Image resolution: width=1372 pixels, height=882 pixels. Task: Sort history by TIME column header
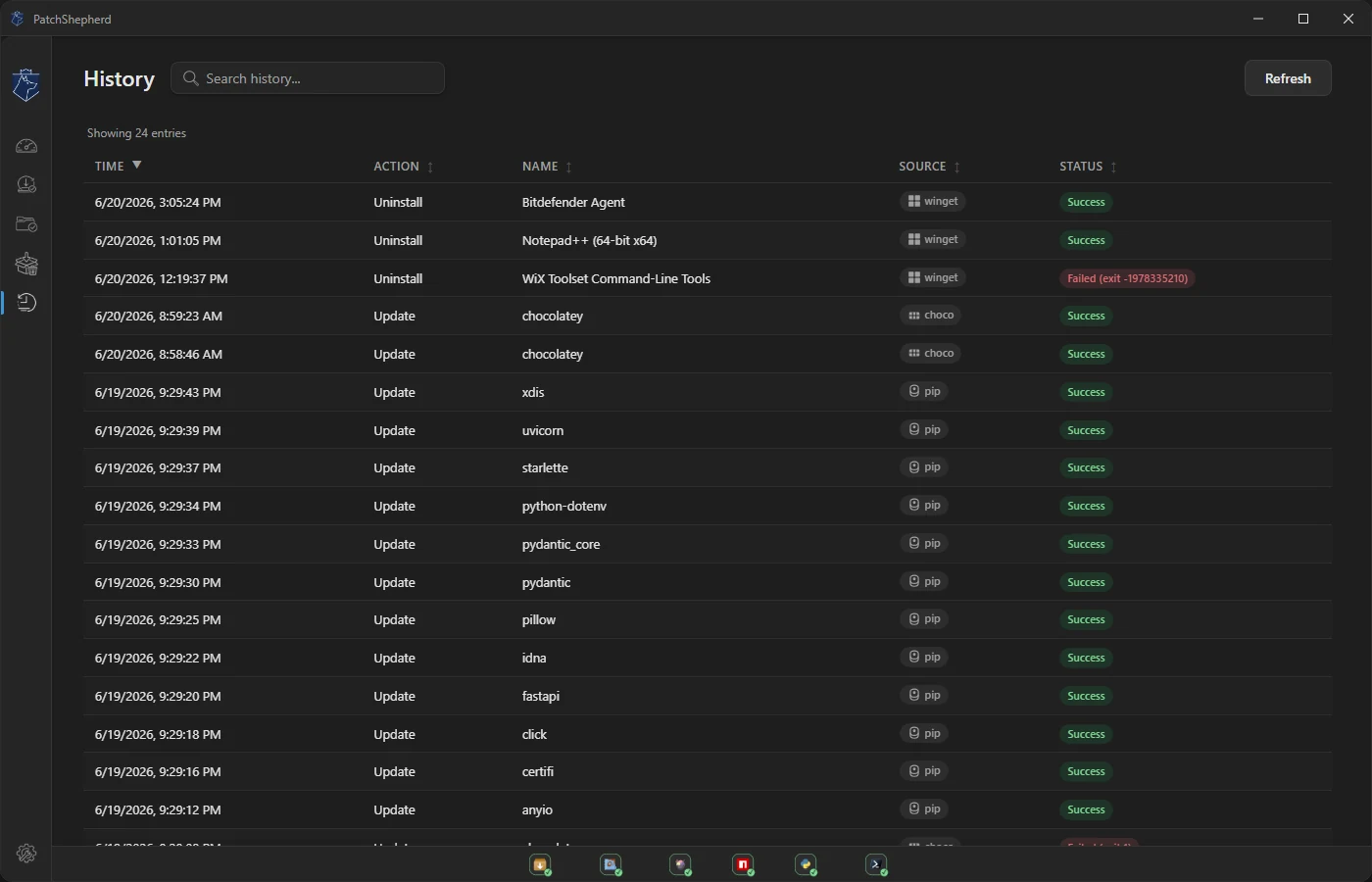118,166
